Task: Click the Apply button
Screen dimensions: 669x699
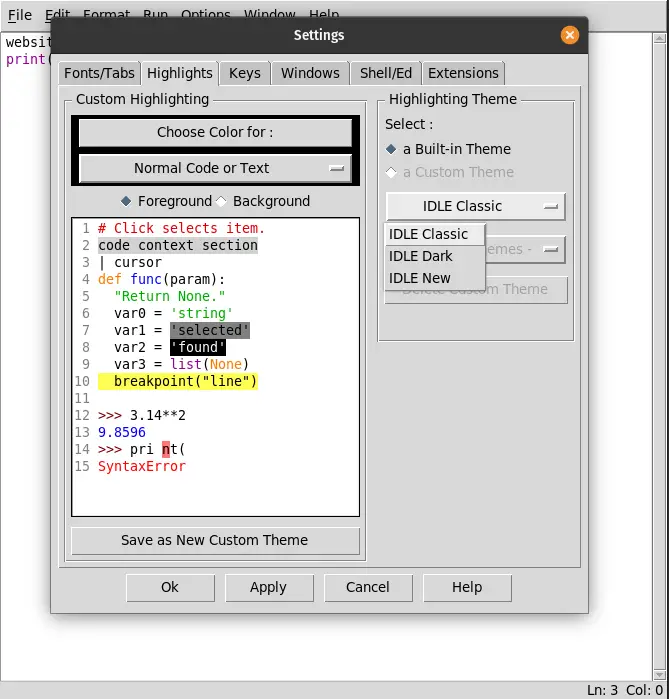Action: point(269,588)
